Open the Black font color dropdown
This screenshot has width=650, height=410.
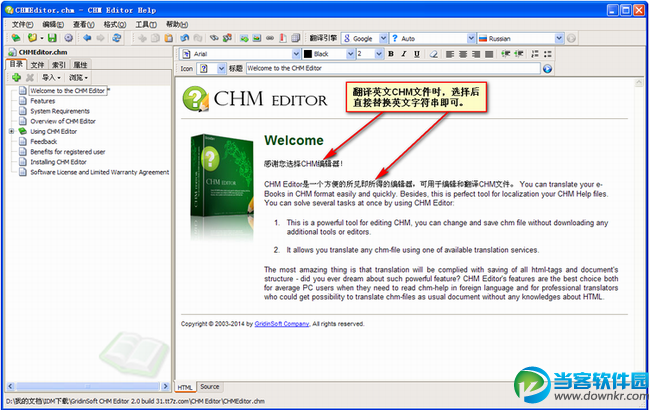click(350, 54)
